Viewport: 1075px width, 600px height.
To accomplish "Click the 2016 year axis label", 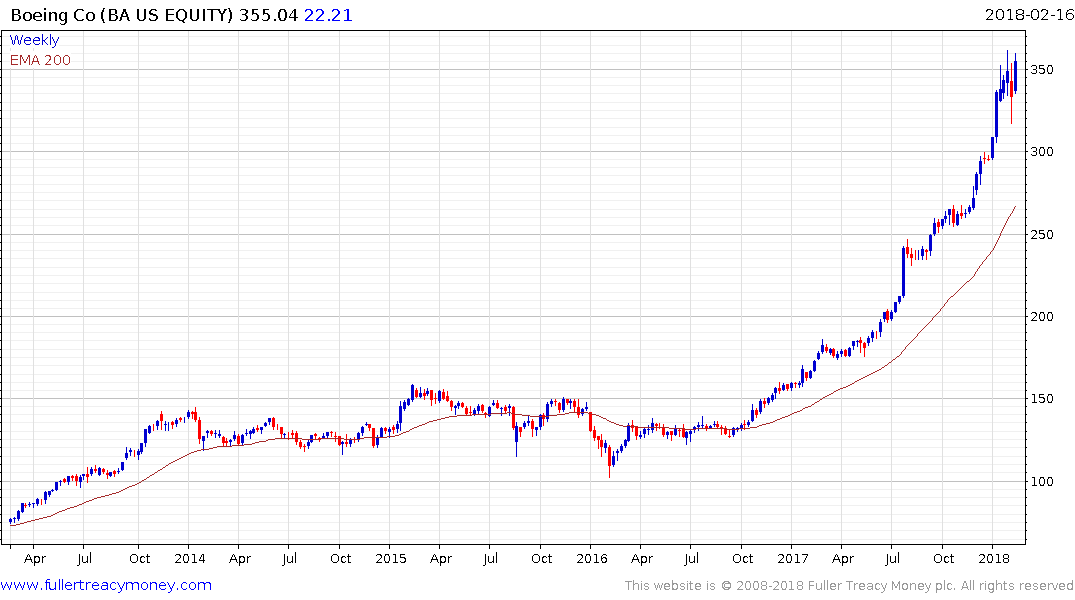I will pyautogui.click(x=592, y=558).
